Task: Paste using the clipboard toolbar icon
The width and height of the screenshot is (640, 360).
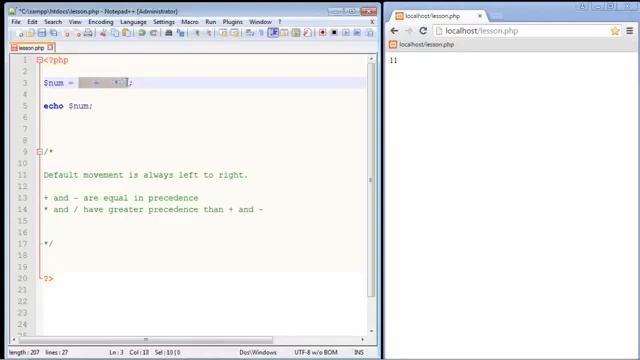Action: point(127,33)
